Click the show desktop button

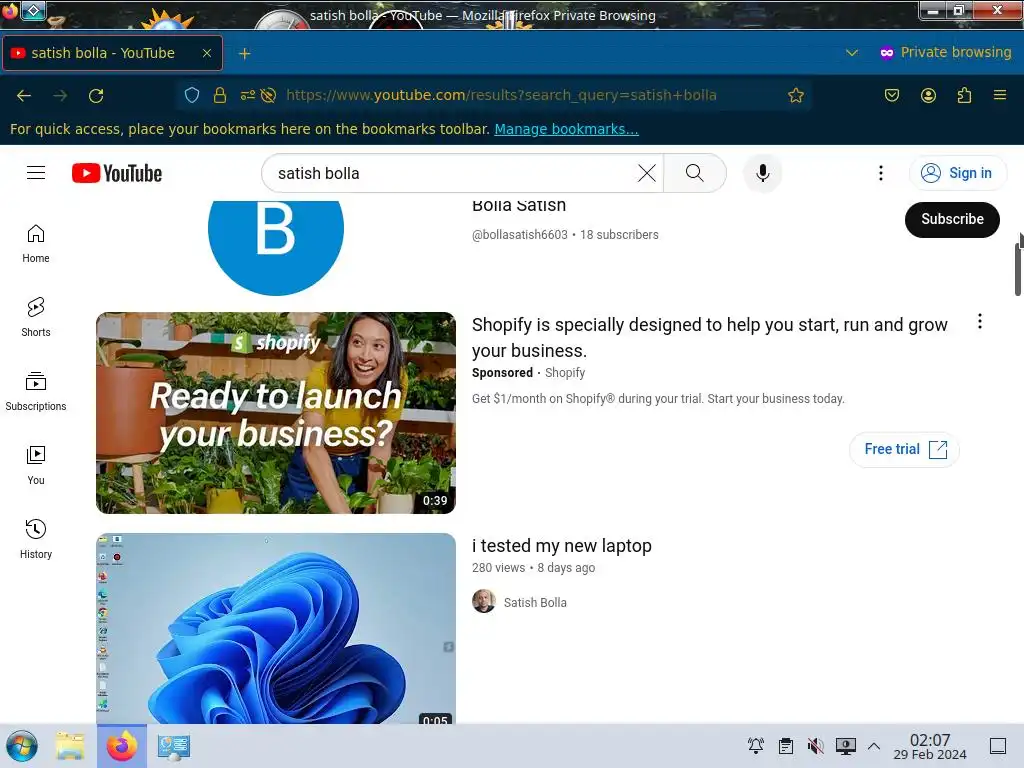[998, 746]
